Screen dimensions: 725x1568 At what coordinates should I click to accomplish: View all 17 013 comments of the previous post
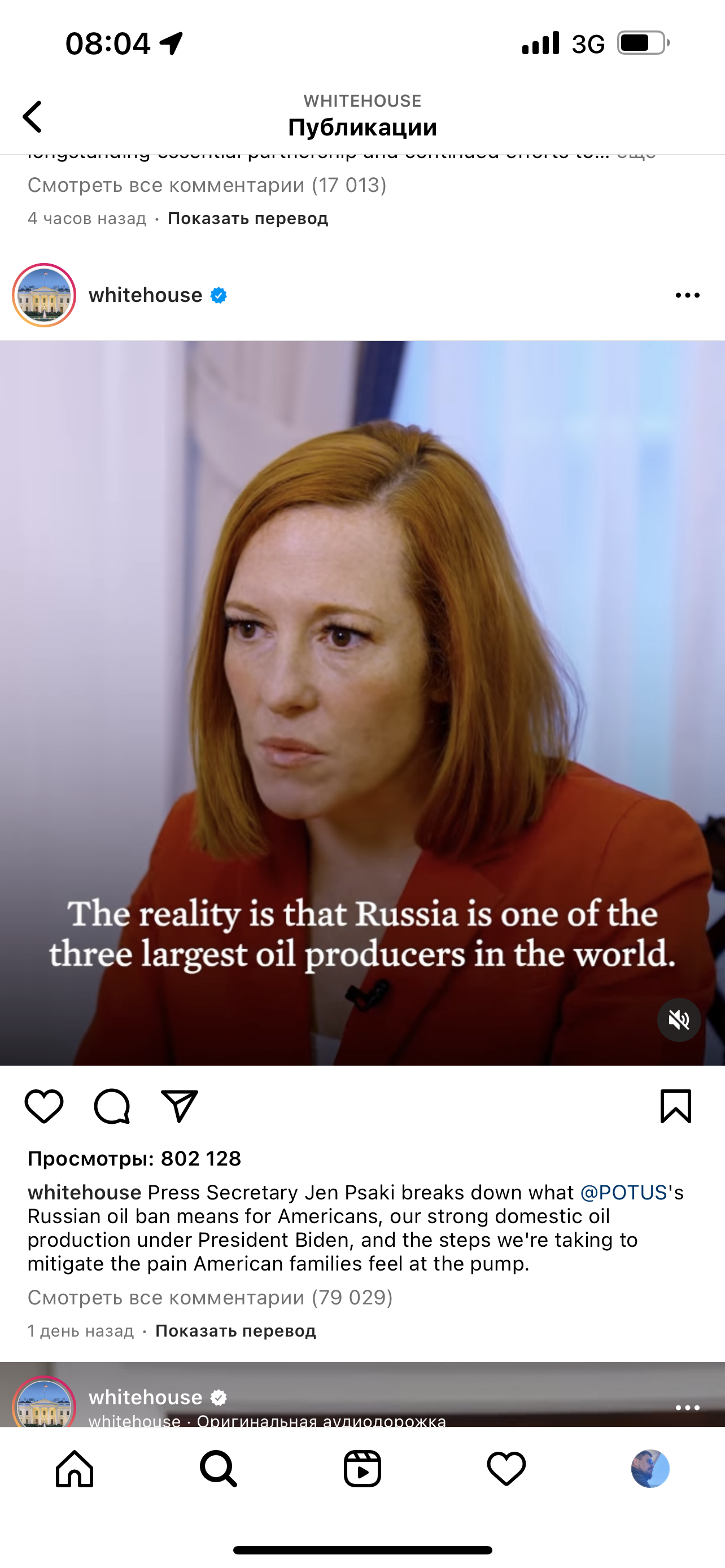(207, 185)
